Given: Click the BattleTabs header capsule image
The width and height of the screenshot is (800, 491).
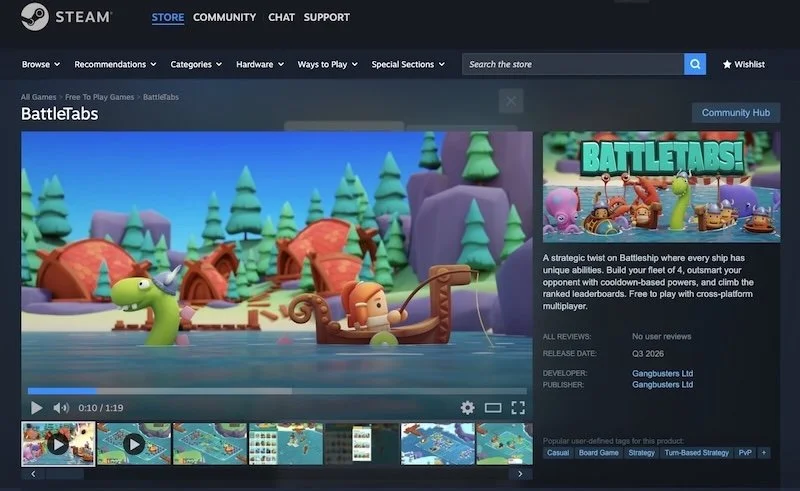Looking at the screenshot, I should pos(661,187).
